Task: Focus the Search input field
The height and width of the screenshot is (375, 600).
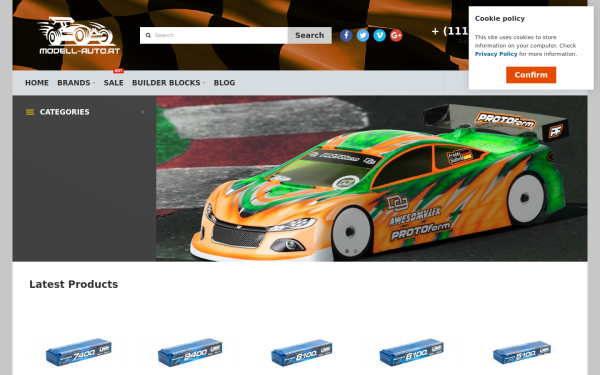Action: 214,35
